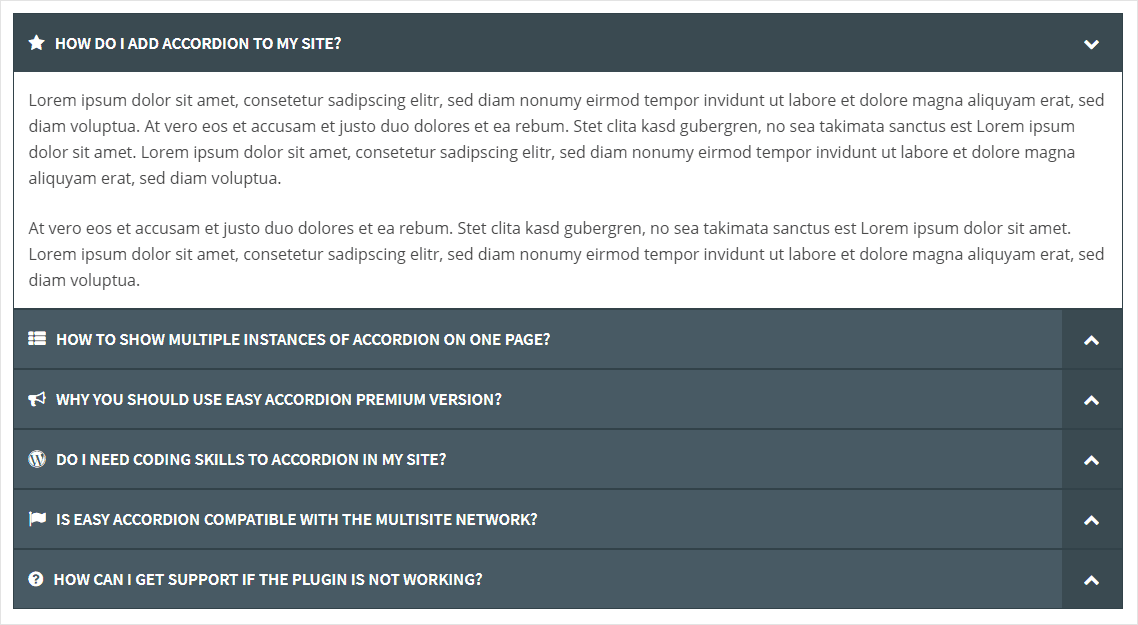This screenshot has width=1138, height=625.
Task: Click the flag icon beside multisite network question
Action: pyautogui.click(x=37, y=518)
